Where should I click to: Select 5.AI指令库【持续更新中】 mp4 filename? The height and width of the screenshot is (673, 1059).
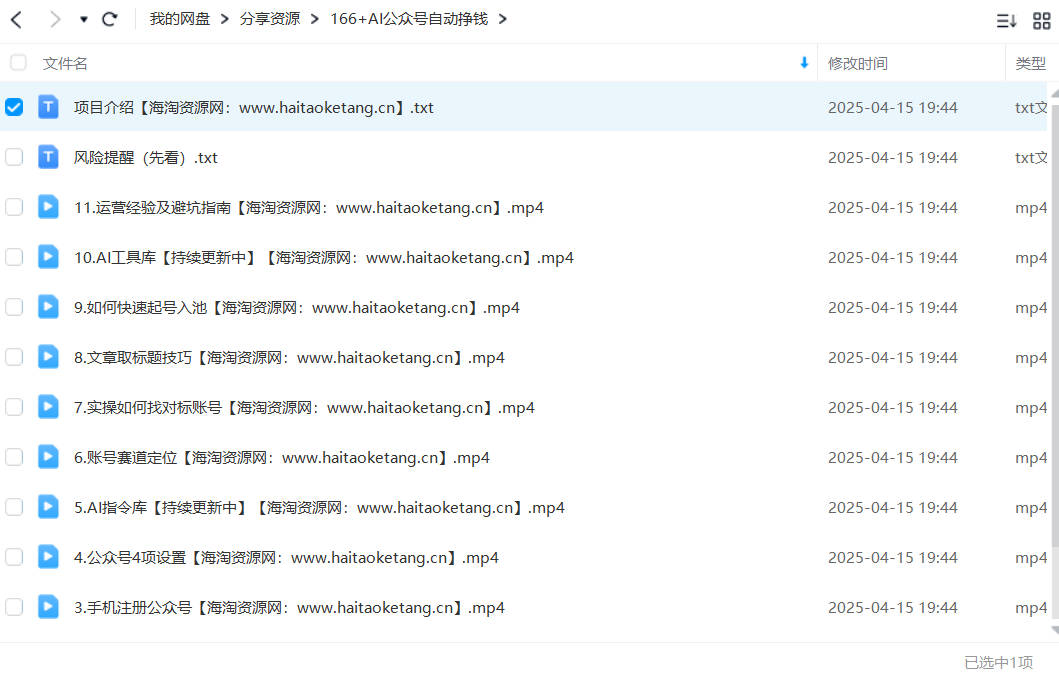pos(319,507)
